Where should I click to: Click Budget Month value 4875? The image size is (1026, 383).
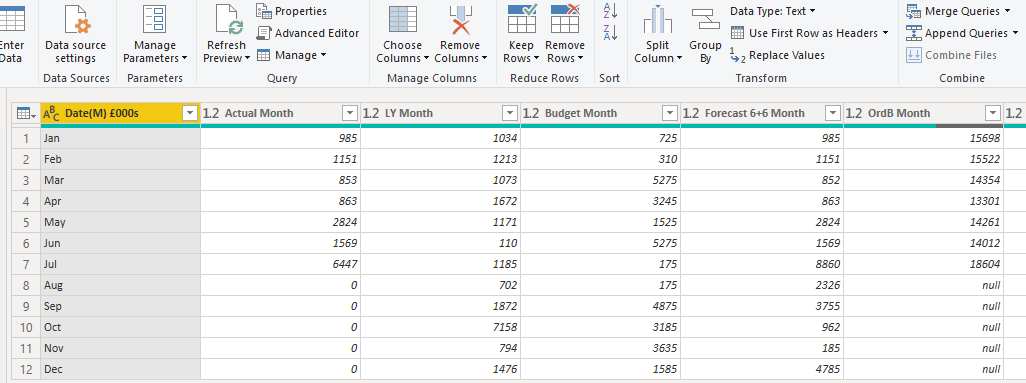pyautogui.click(x=601, y=306)
